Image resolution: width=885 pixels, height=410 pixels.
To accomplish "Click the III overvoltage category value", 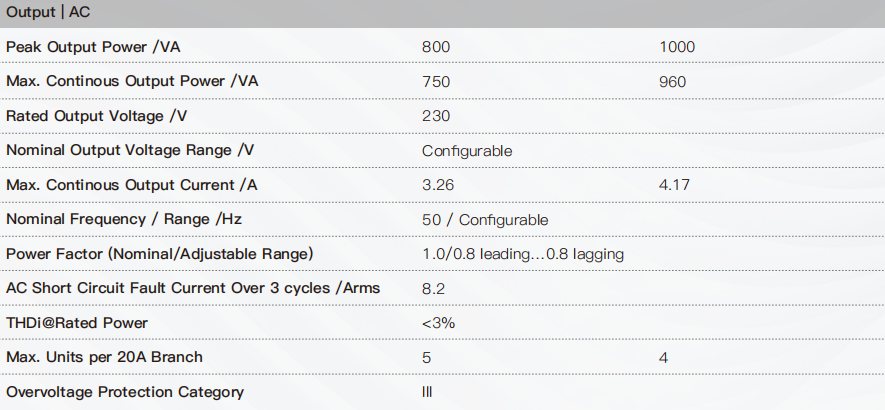I will [x=427, y=392].
